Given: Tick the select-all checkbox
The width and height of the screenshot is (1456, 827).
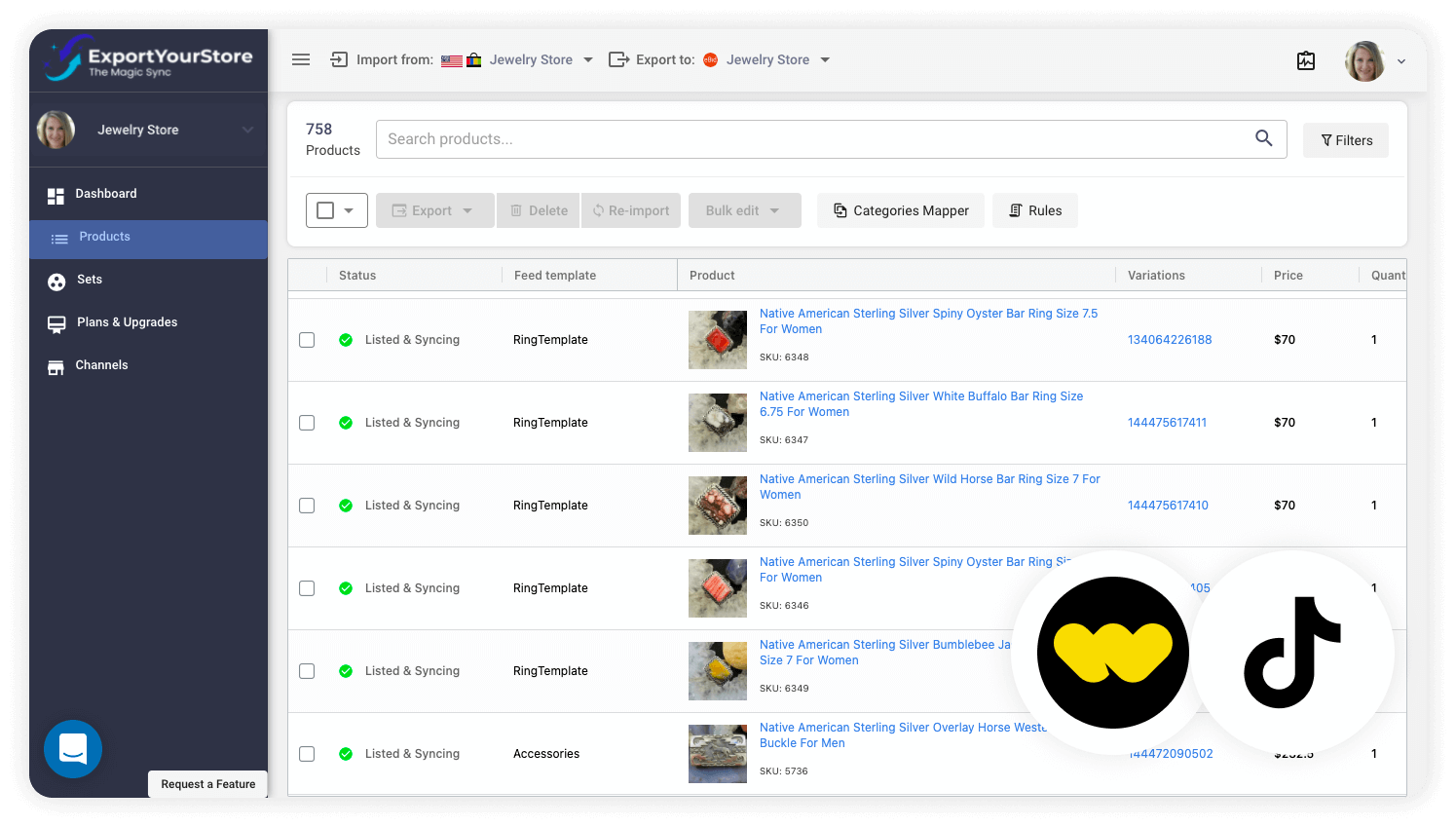Looking at the screenshot, I should pos(325,210).
